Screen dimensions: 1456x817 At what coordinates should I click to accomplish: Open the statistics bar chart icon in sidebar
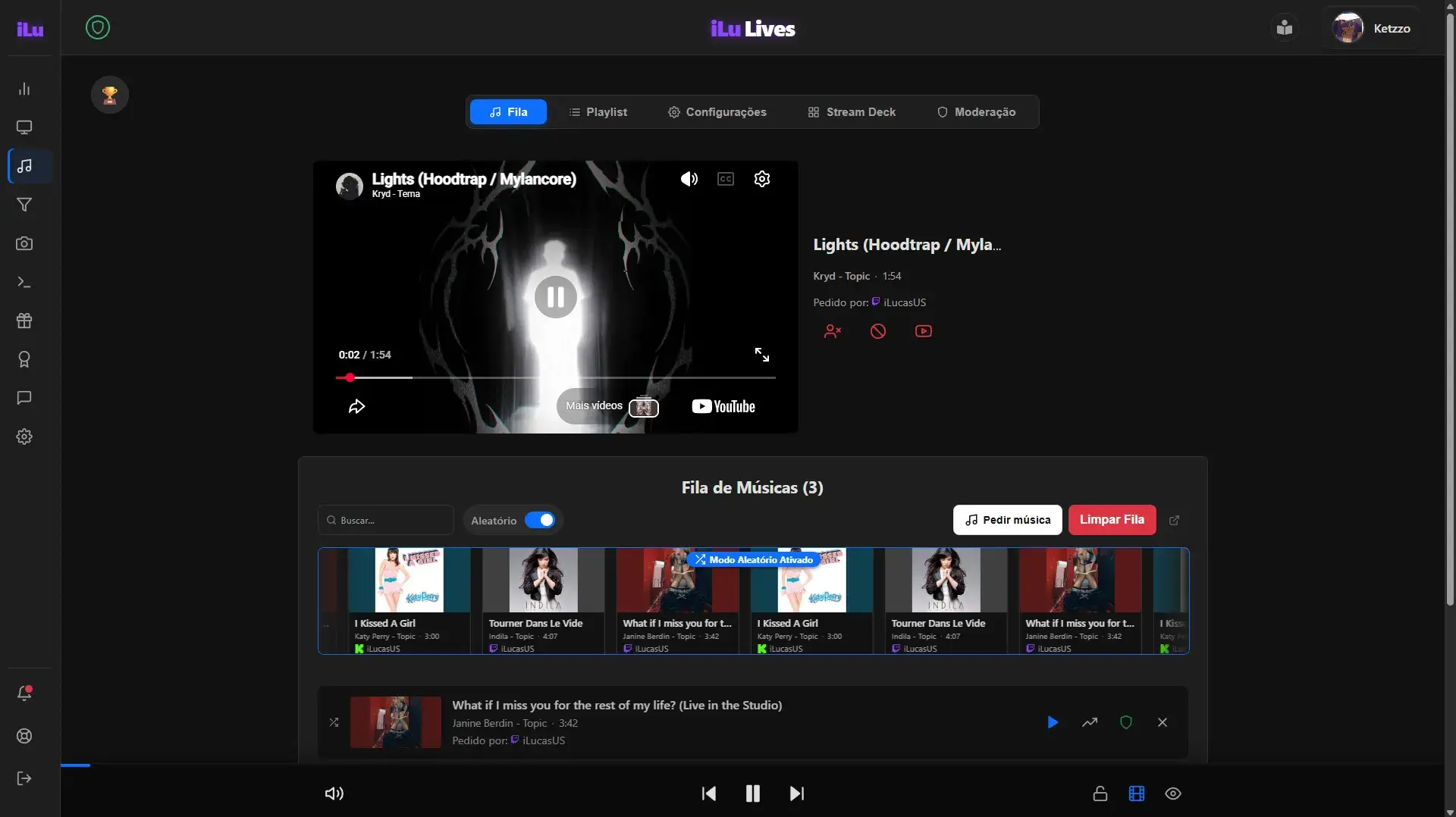point(24,89)
